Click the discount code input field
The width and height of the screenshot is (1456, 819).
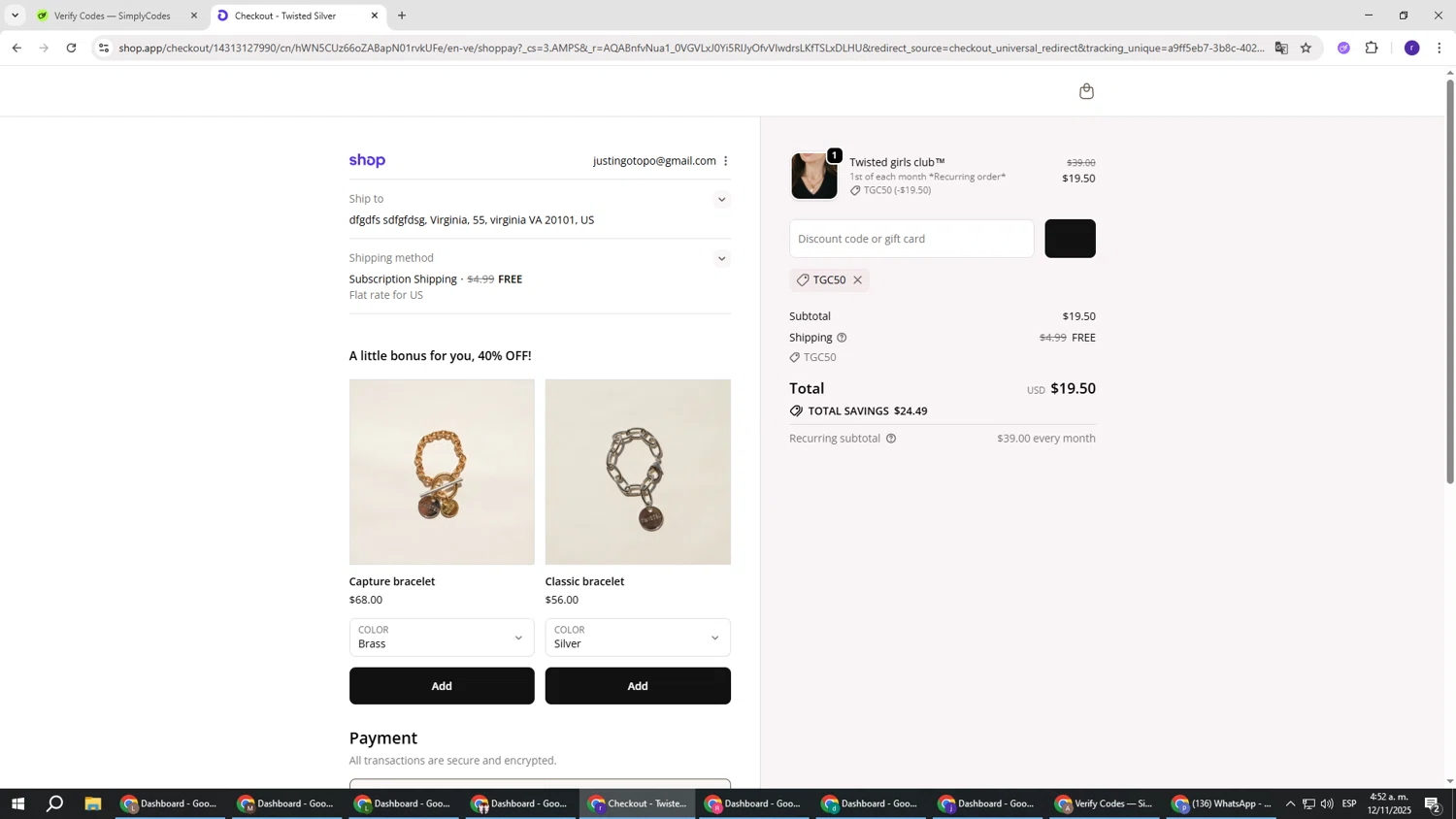pos(911,239)
